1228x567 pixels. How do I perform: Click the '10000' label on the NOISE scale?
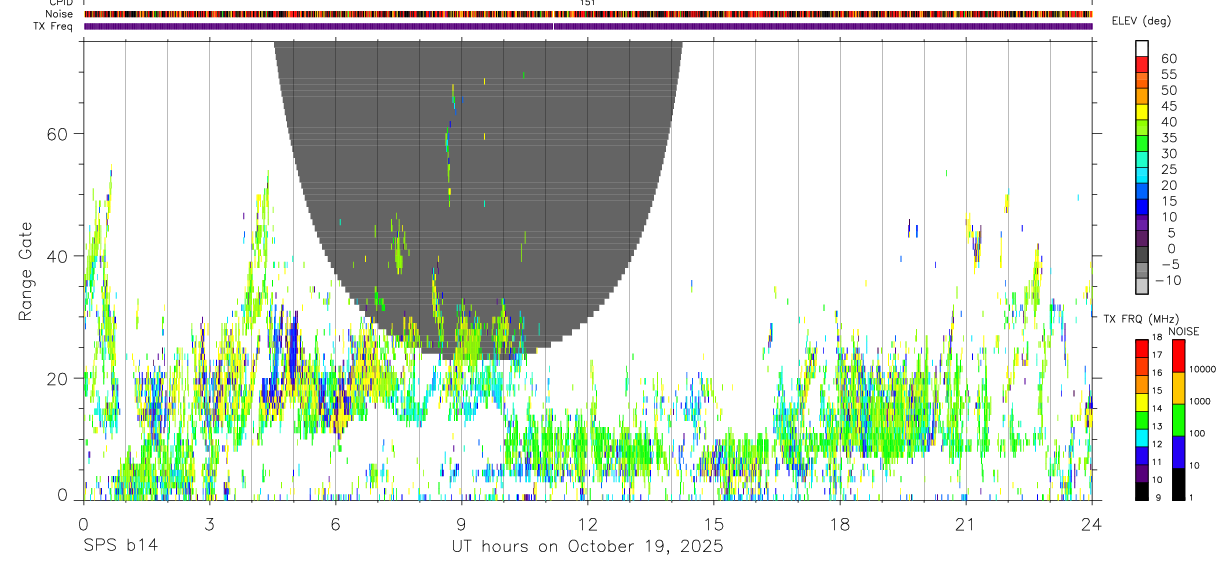1203,369
